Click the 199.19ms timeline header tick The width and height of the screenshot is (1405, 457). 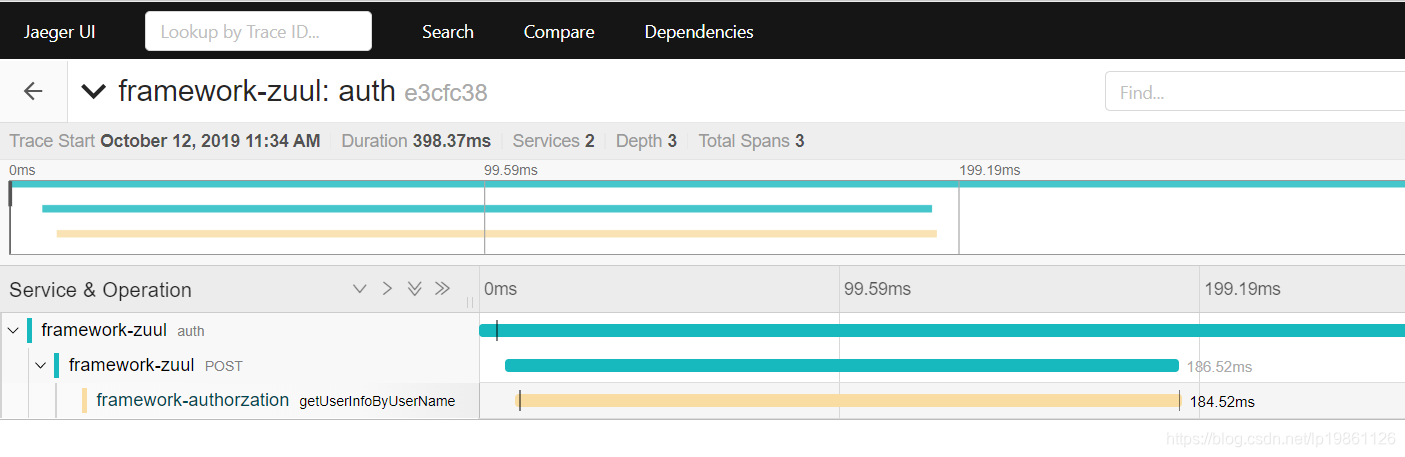(x=1242, y=289)
